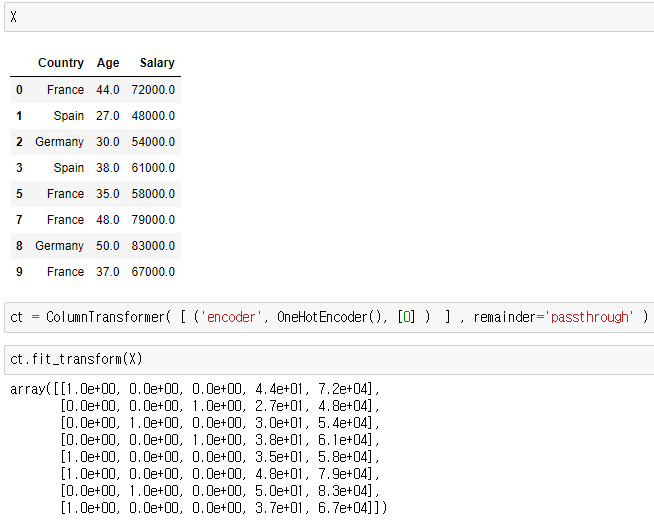
Task: Click the Salary column header
Action: pyautogui.click(x=157, y=63)
